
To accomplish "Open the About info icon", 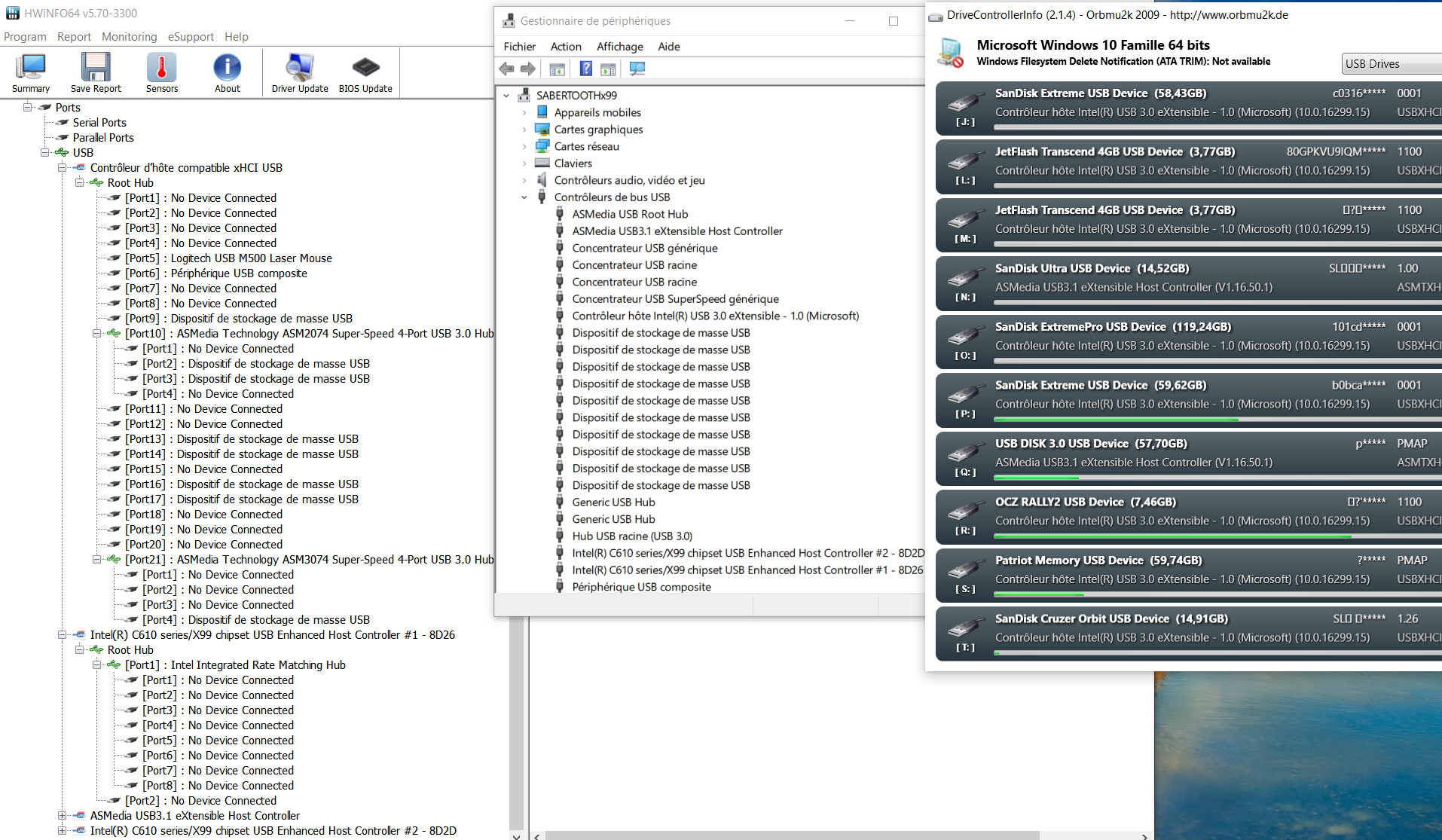I will coord(228,72).
